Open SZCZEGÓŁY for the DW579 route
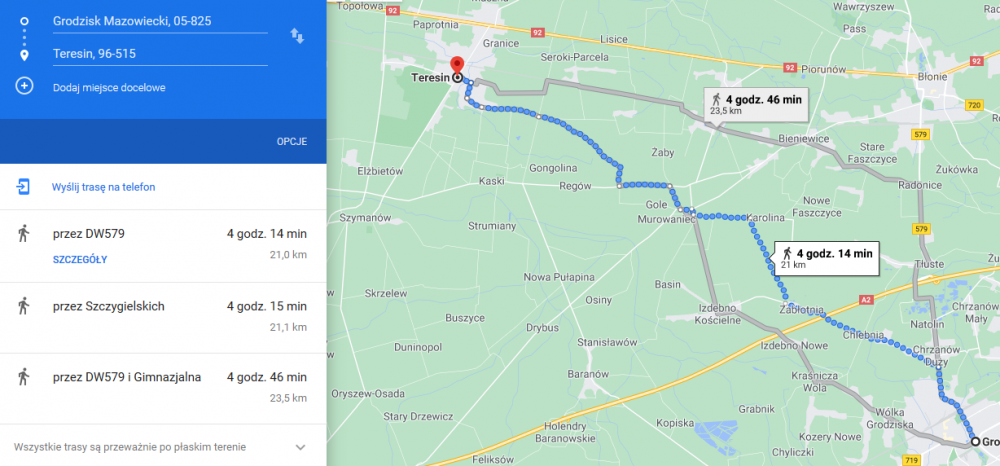Screen dimensions: 1000x466 pos(80,259)
